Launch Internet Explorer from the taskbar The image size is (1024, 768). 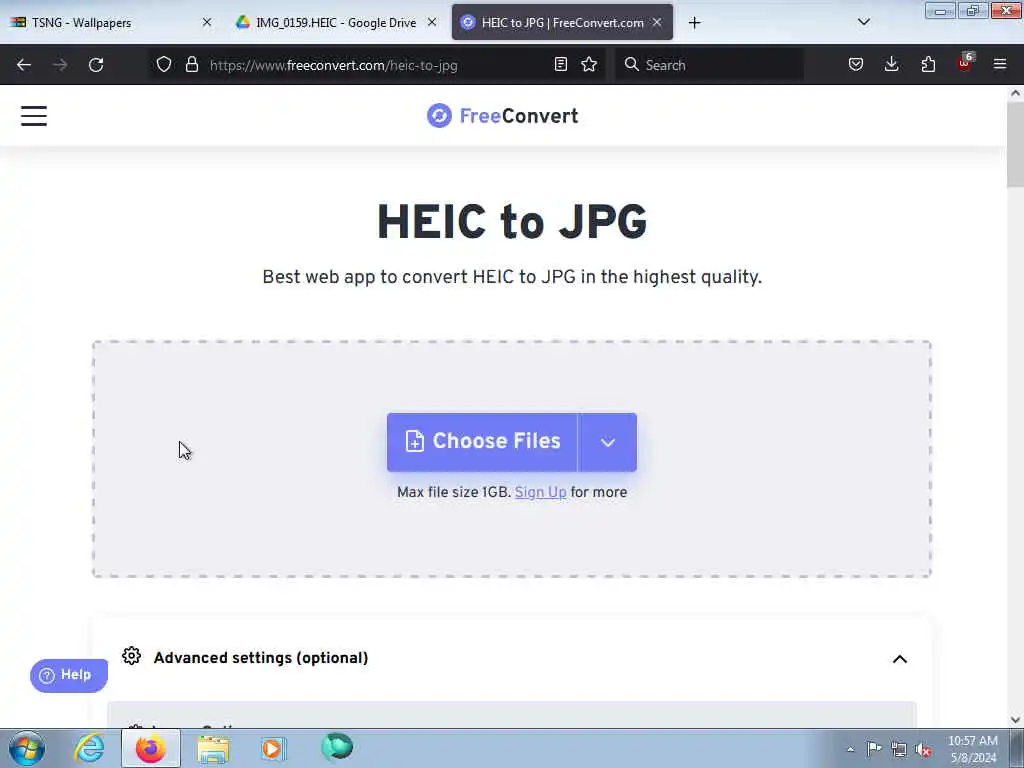(89, 748)
